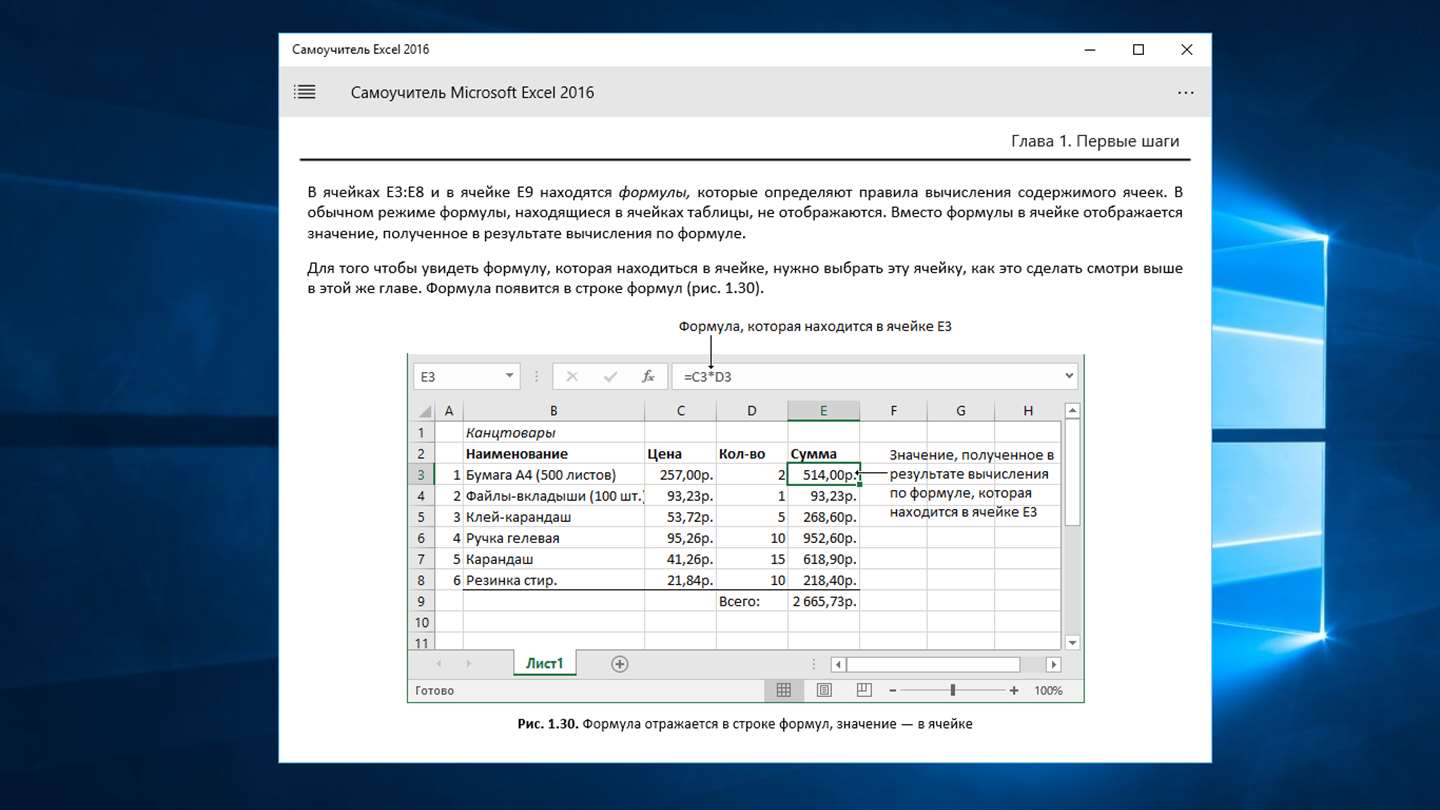Screen dimensions: 1440x810
Task: Click the horizontal scrollbar right arrow
Action: click(1053, 664)
